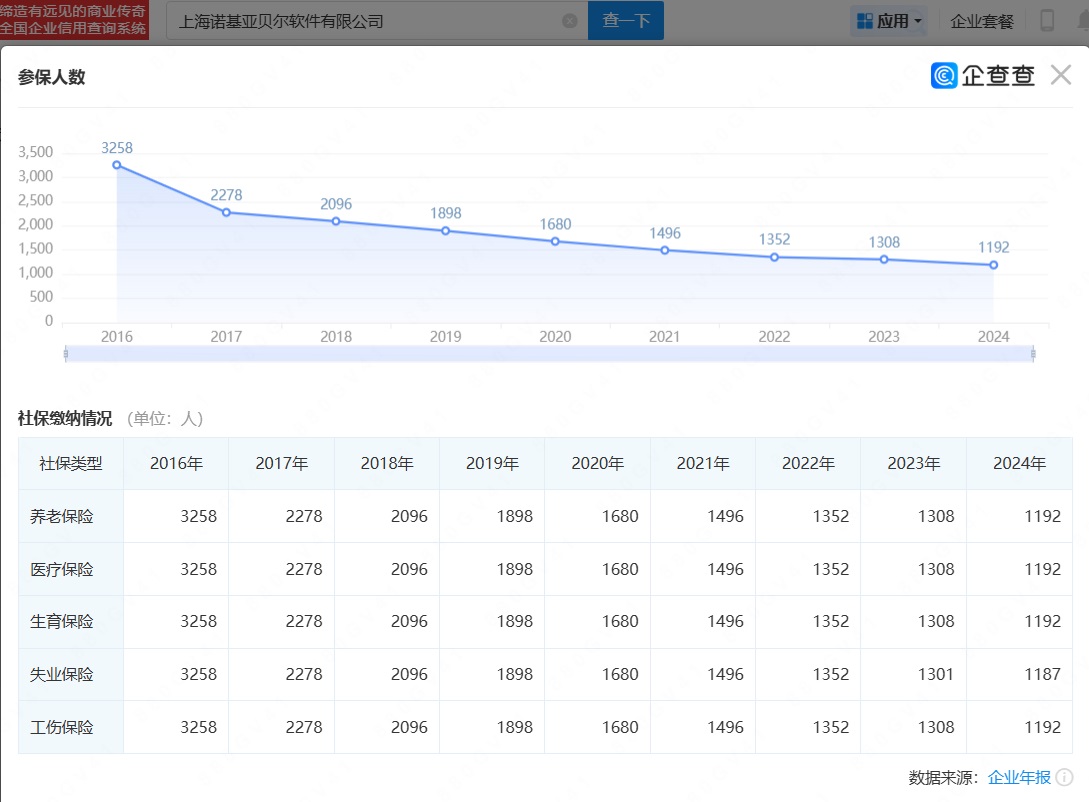Open the 应用 dropdown menu
The width and height of the screenshot is (1089, 802).
[889, 21]
